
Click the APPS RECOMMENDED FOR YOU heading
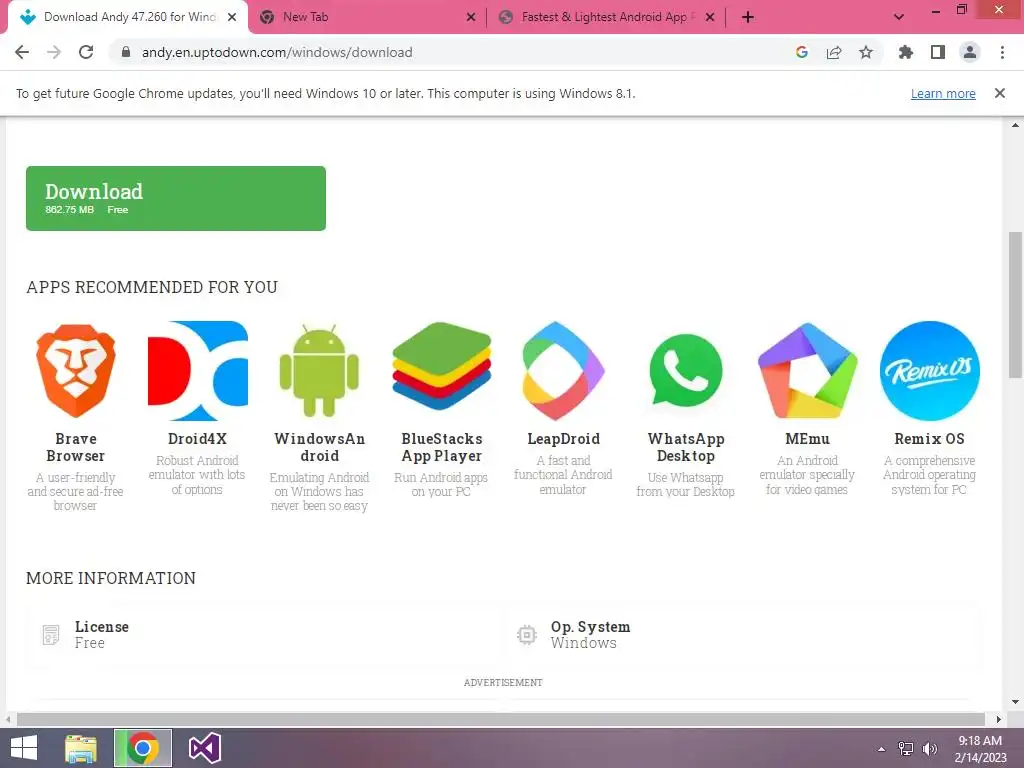coord(152,287)
